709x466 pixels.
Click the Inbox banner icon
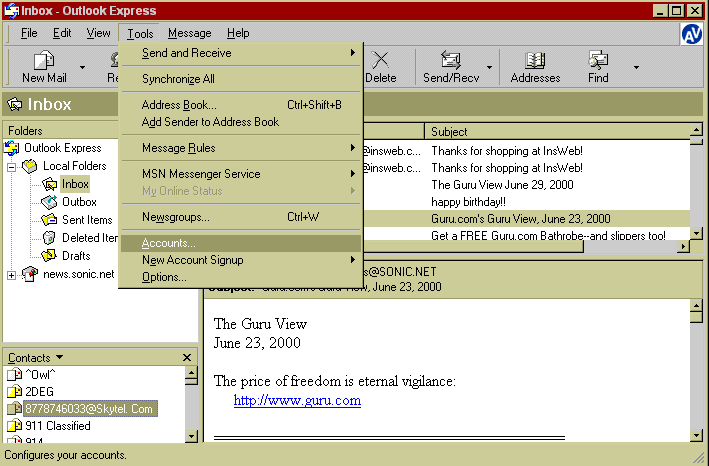click(x=15, y=104)
